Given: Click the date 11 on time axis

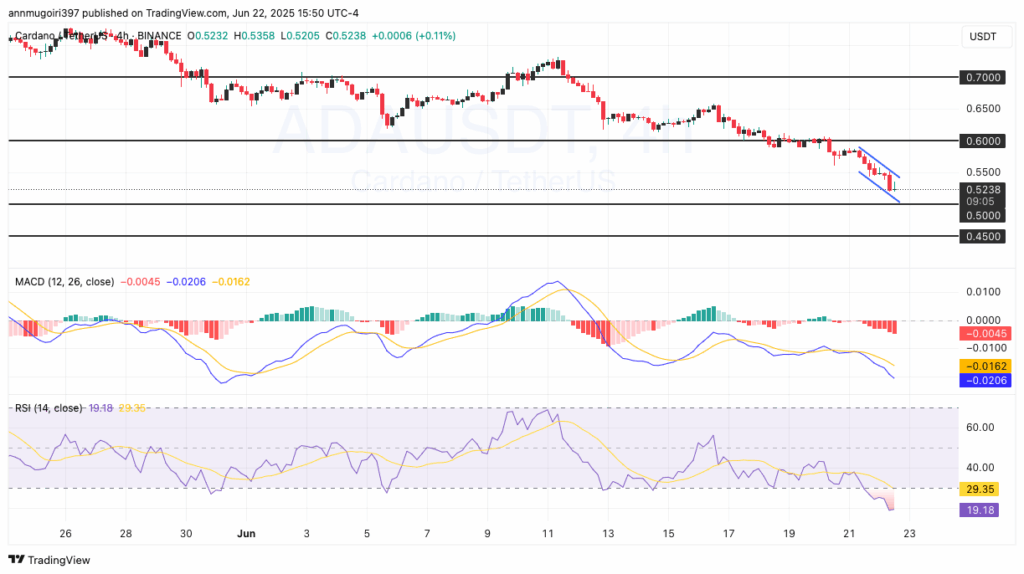Looking at the screenshot, I should [547, 534].
